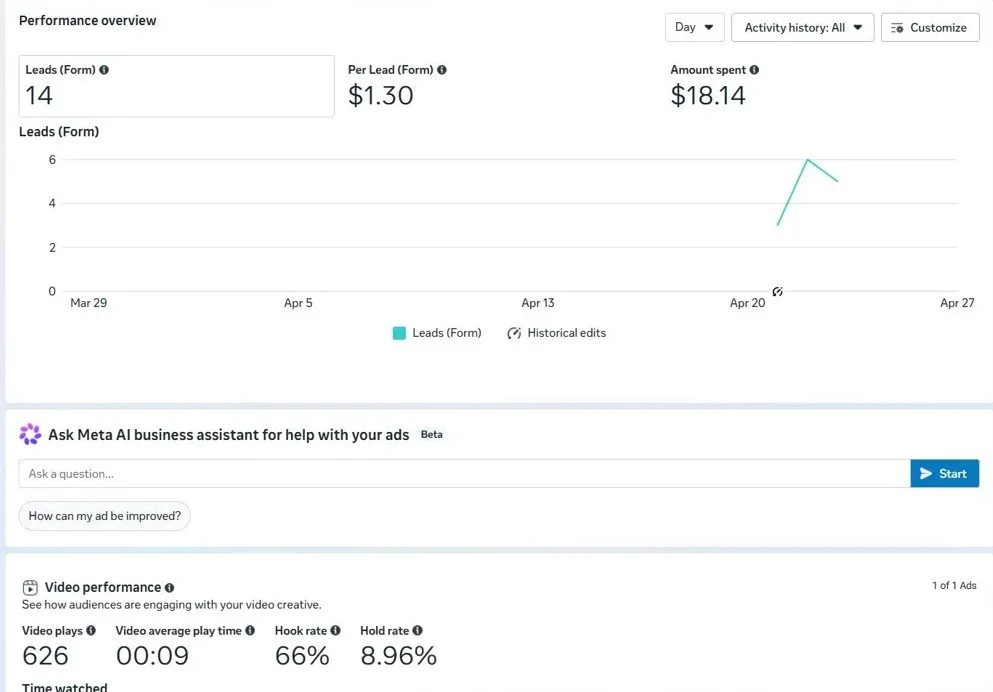Click info icon next to Hook rate
The width and height of the screenshot is (993, 692).
(x=335, y=631)
